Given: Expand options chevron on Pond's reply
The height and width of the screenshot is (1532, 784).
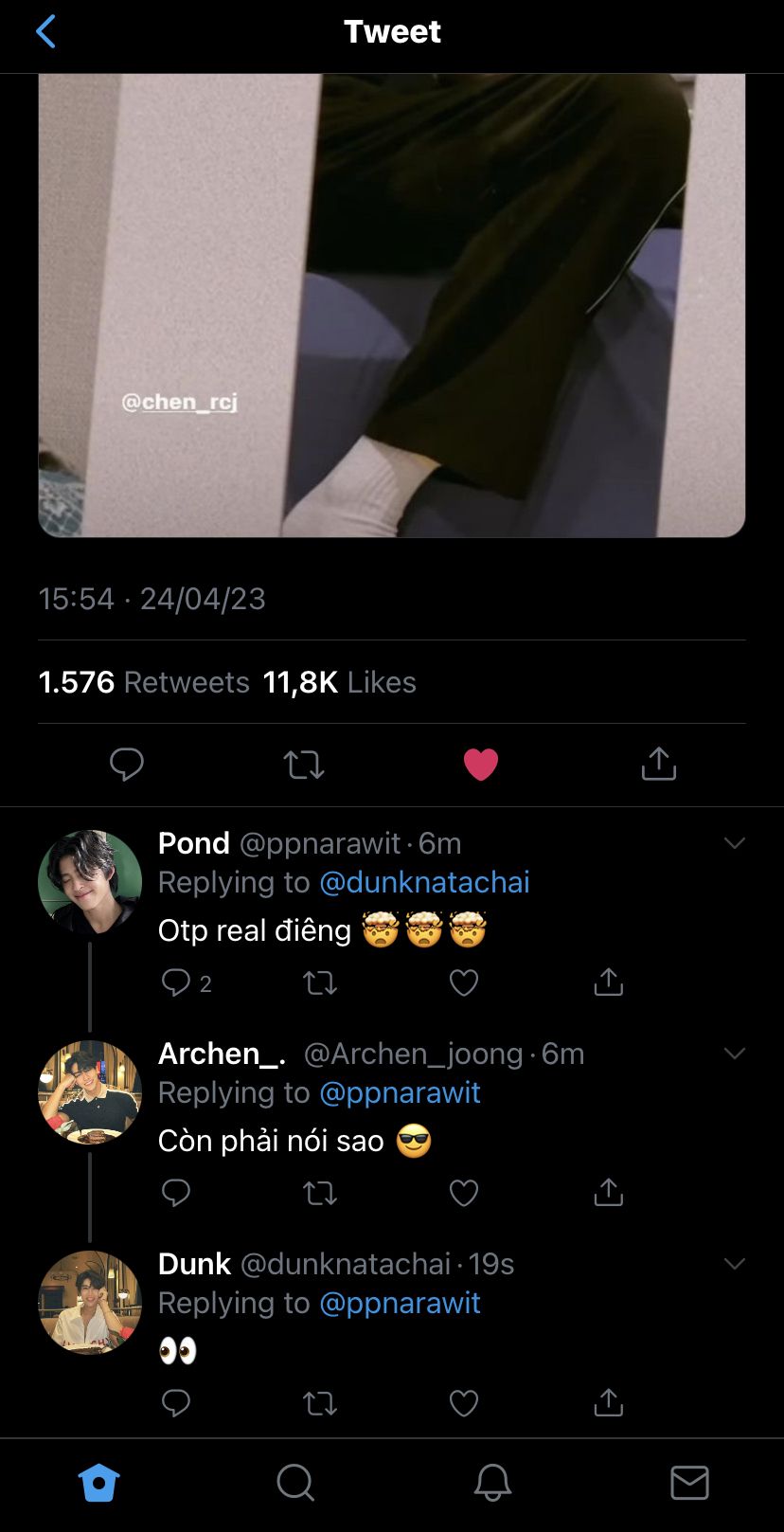Looking at the screenshot, I should pos(735,843).
